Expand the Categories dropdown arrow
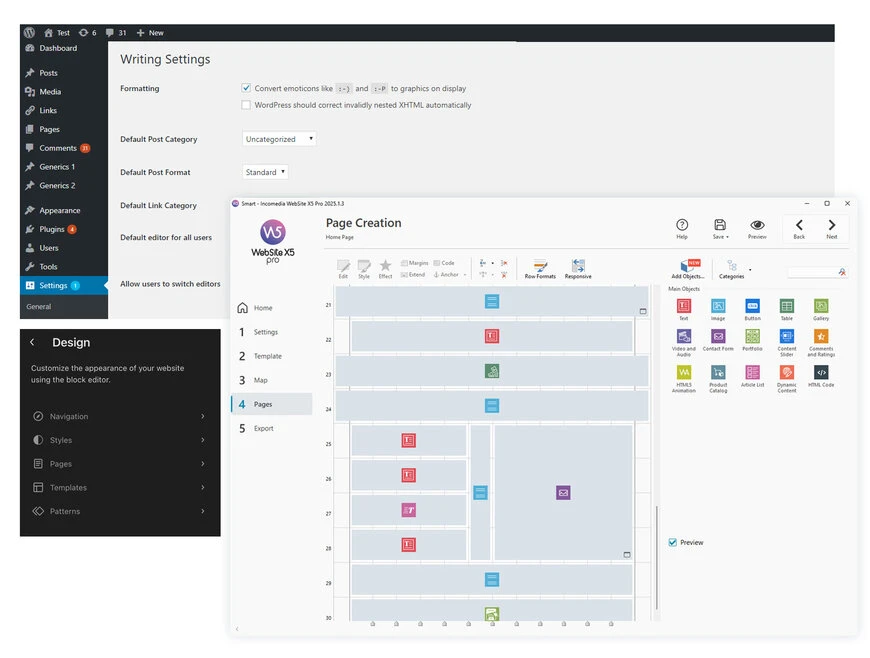 [x=750, y=270]
